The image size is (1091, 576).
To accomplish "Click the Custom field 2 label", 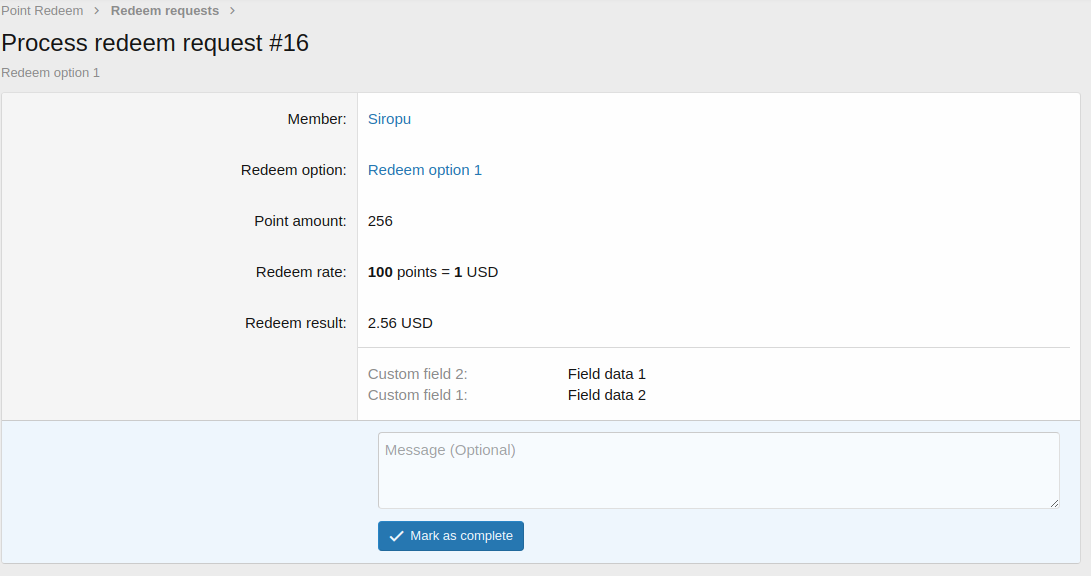I will pyautogui.click(x=417, y=374).
